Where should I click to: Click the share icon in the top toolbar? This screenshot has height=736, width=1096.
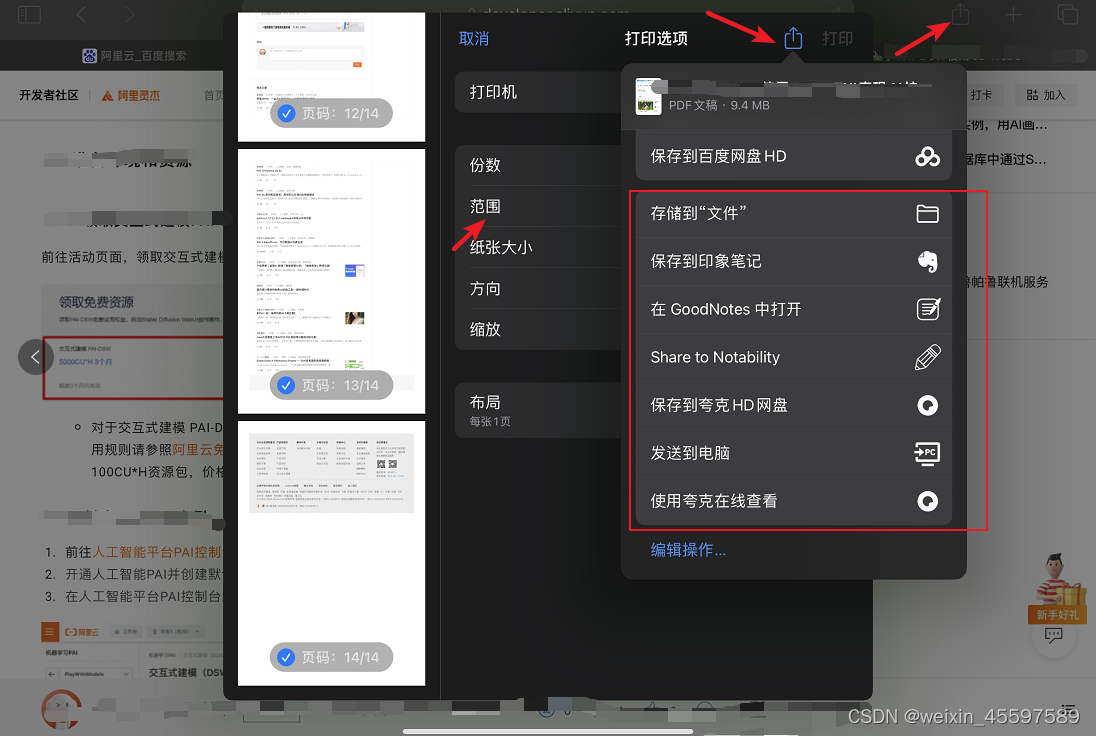[960, 15]
